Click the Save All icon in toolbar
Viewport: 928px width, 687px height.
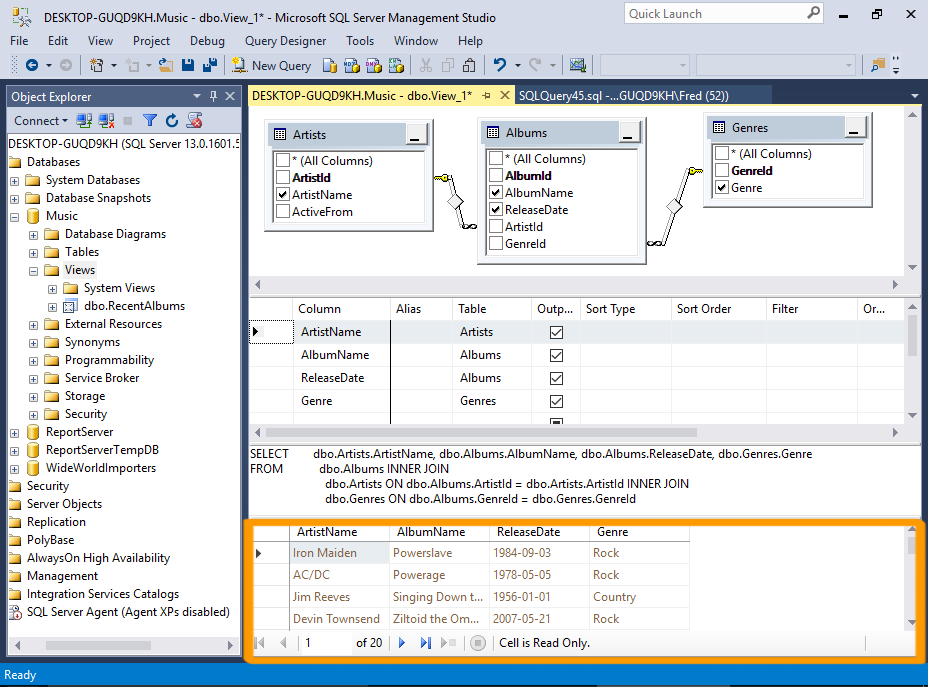210,65
